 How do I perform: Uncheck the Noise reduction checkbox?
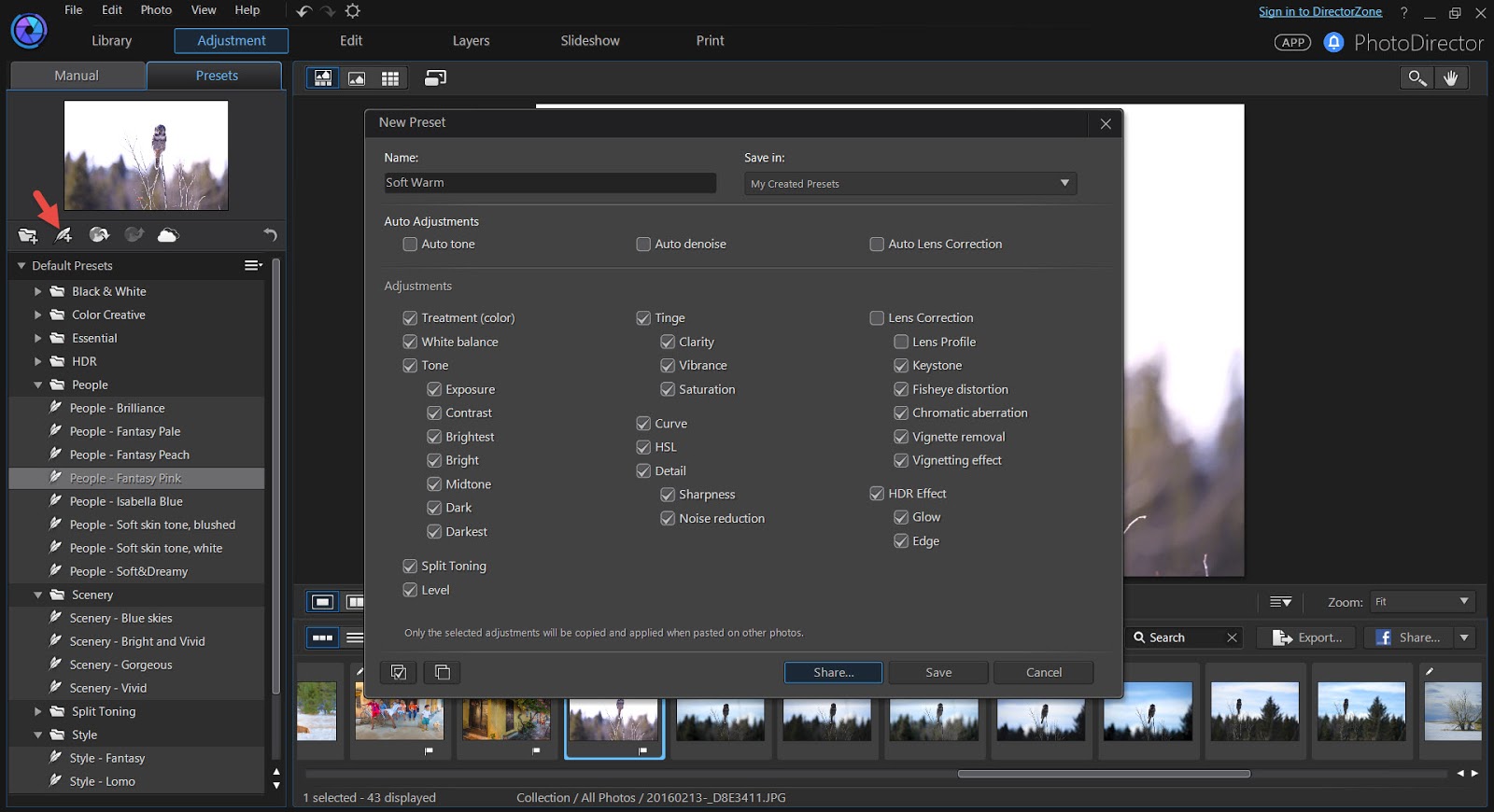coord(668,518)
